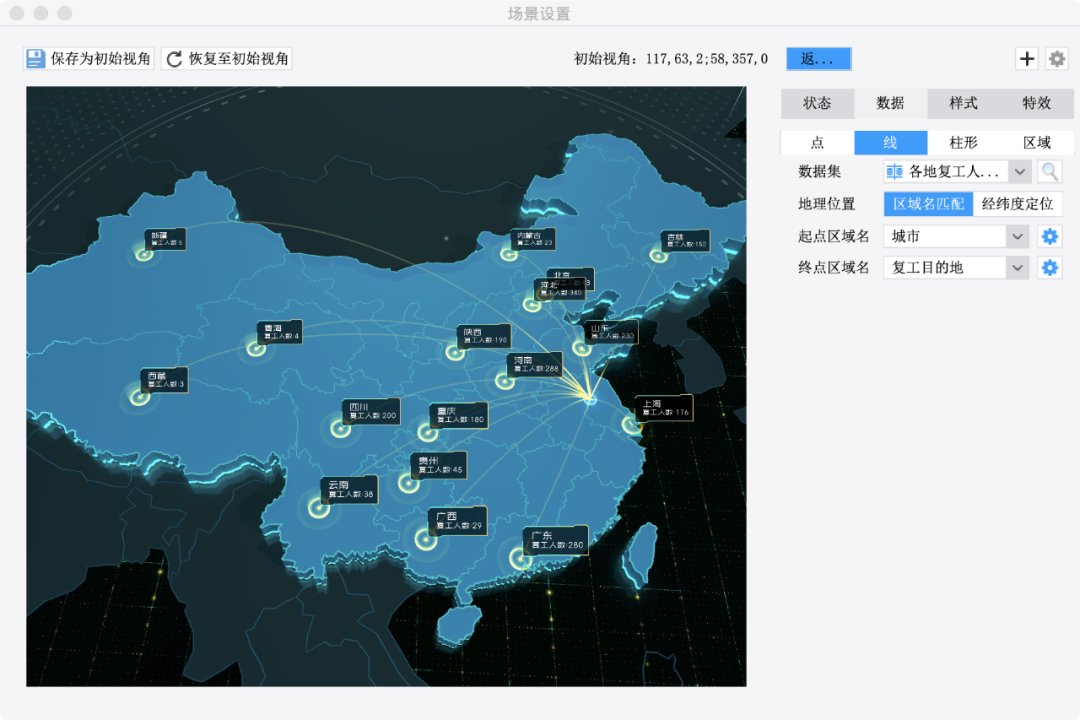Choose 区域名匹配 location mode

(x=928, y=204)
